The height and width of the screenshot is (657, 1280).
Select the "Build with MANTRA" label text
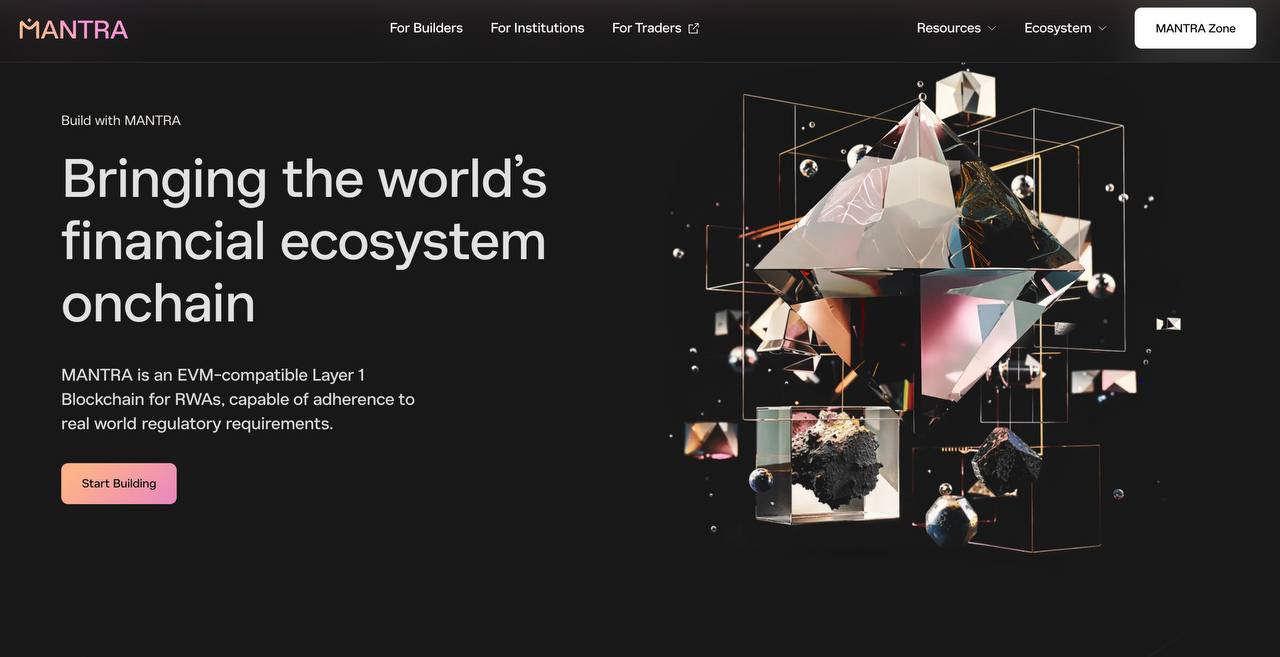(121, 120)
